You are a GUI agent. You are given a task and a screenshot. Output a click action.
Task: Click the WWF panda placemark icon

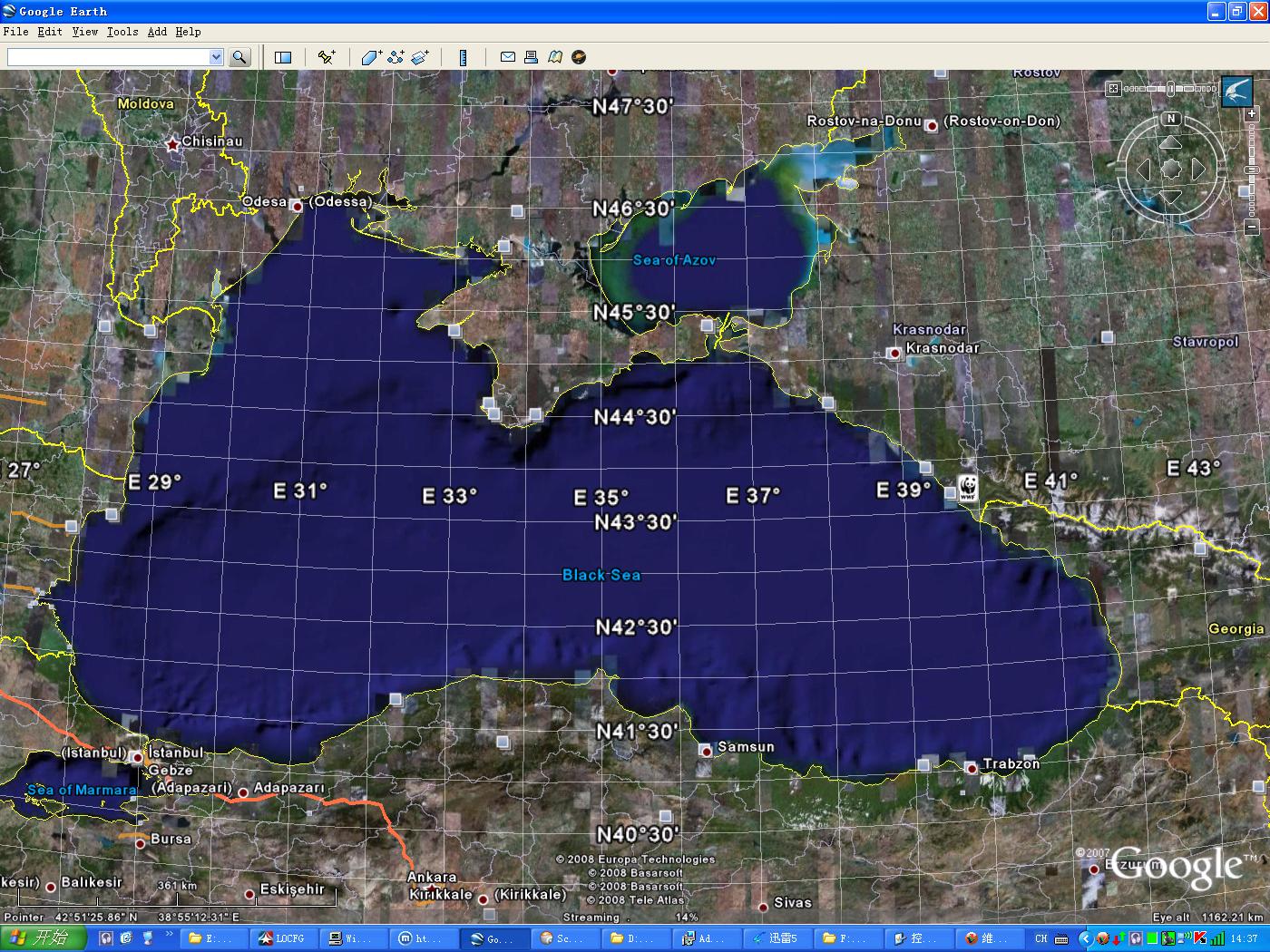pos(968,487)
